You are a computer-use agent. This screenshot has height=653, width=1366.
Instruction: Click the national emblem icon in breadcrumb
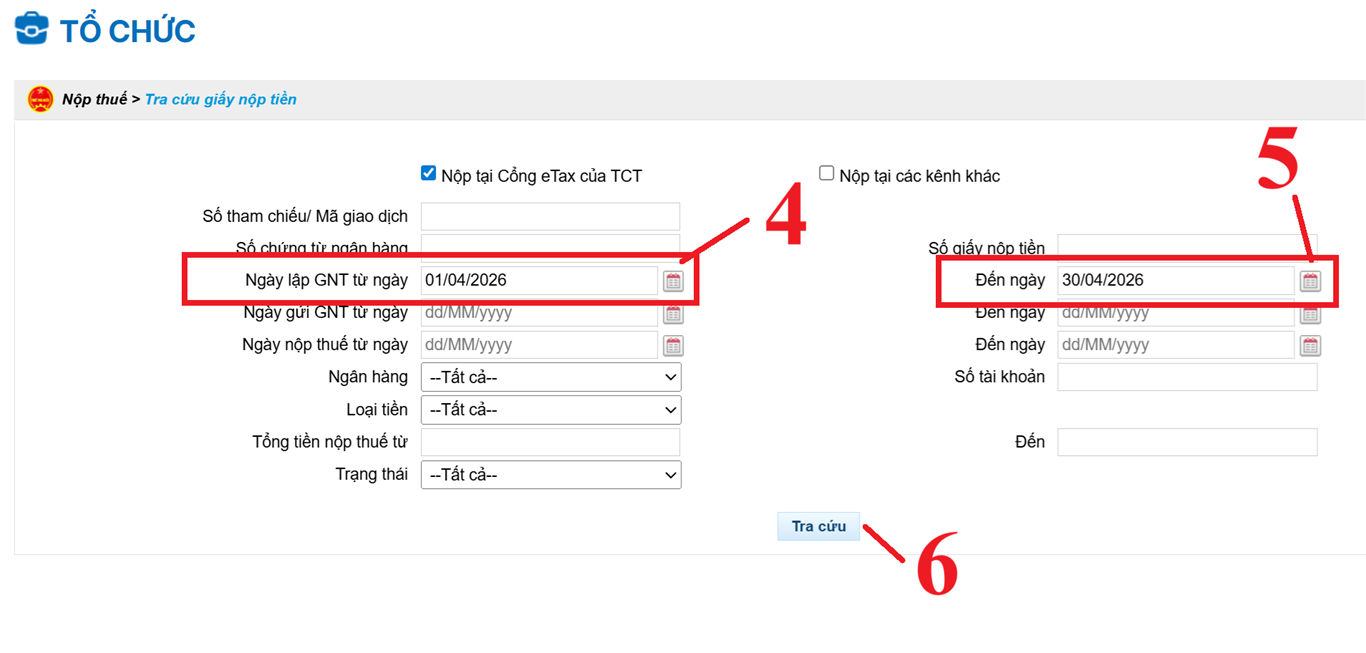[41, 99]
